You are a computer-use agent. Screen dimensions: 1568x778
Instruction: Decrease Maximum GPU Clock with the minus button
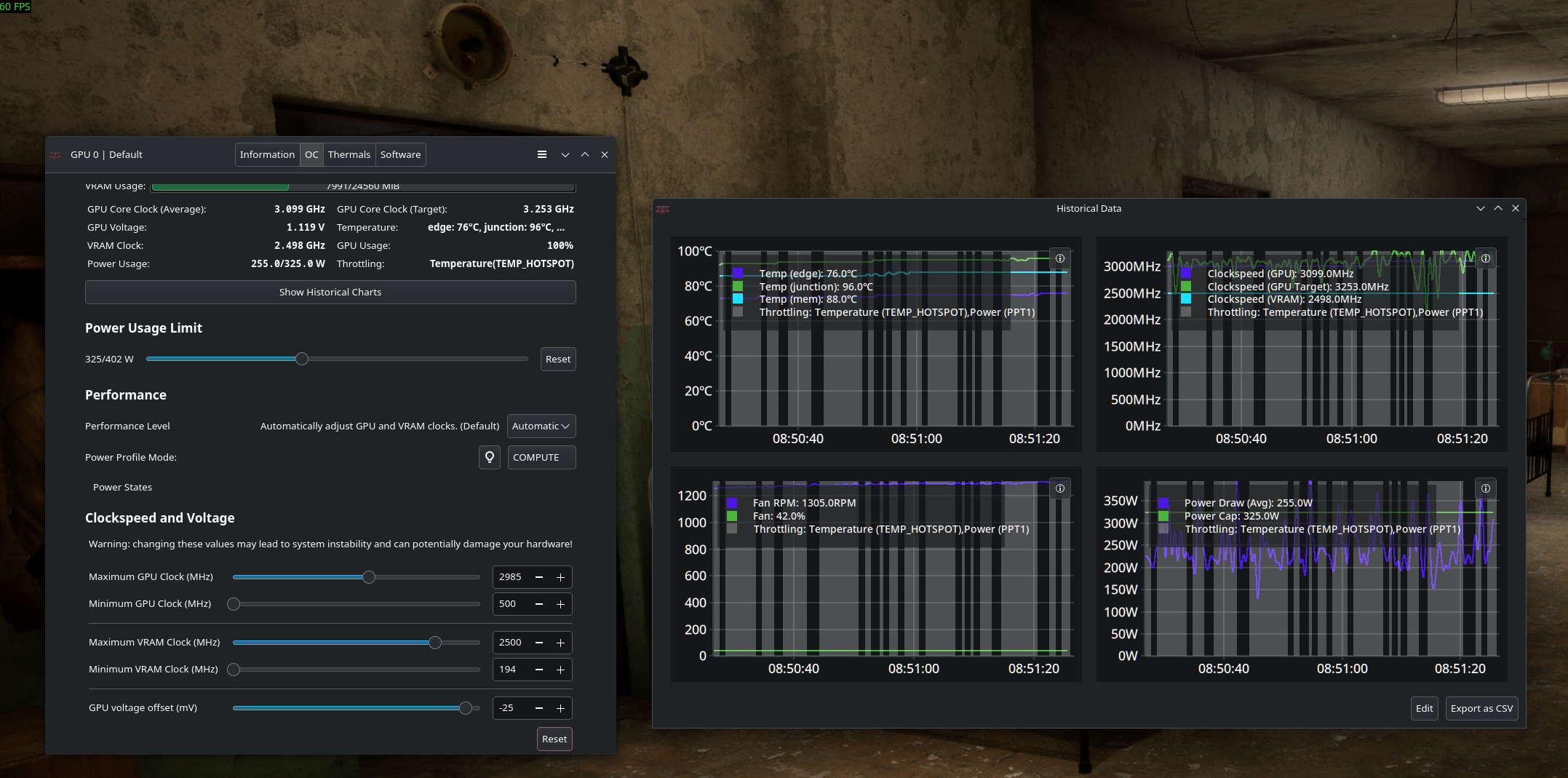(539, 577)
